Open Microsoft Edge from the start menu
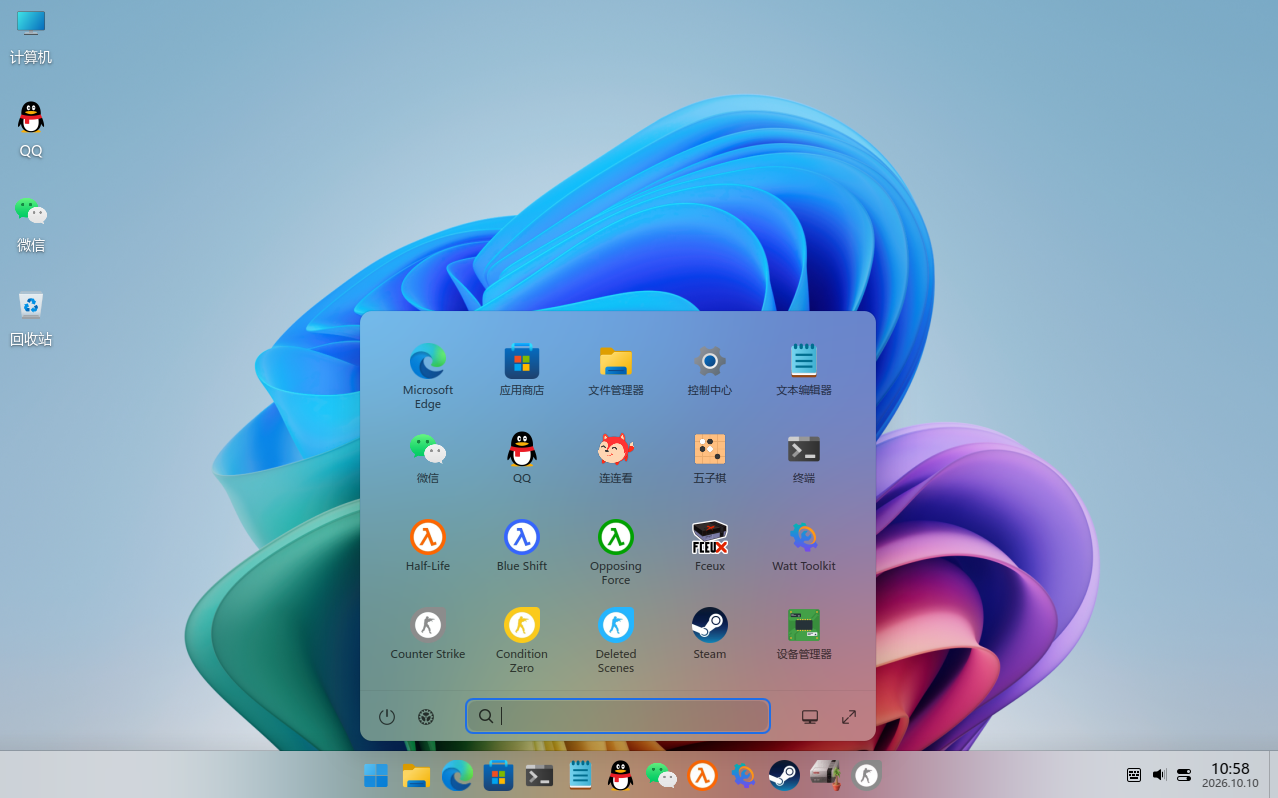1278x798 pixels. tap(428, 375)
